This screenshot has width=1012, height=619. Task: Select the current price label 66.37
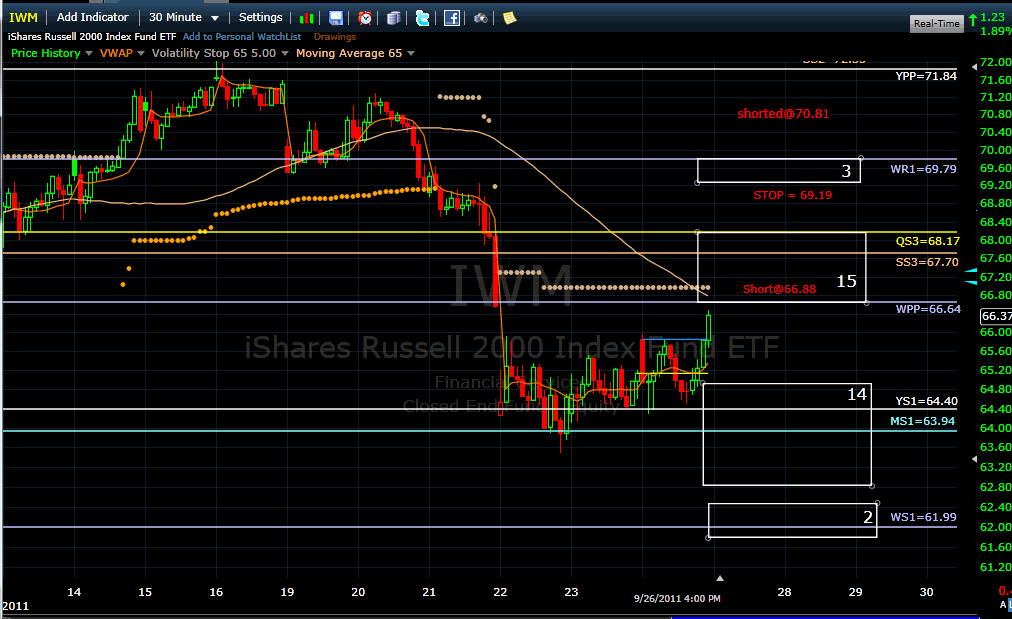(x=996, y=316)
